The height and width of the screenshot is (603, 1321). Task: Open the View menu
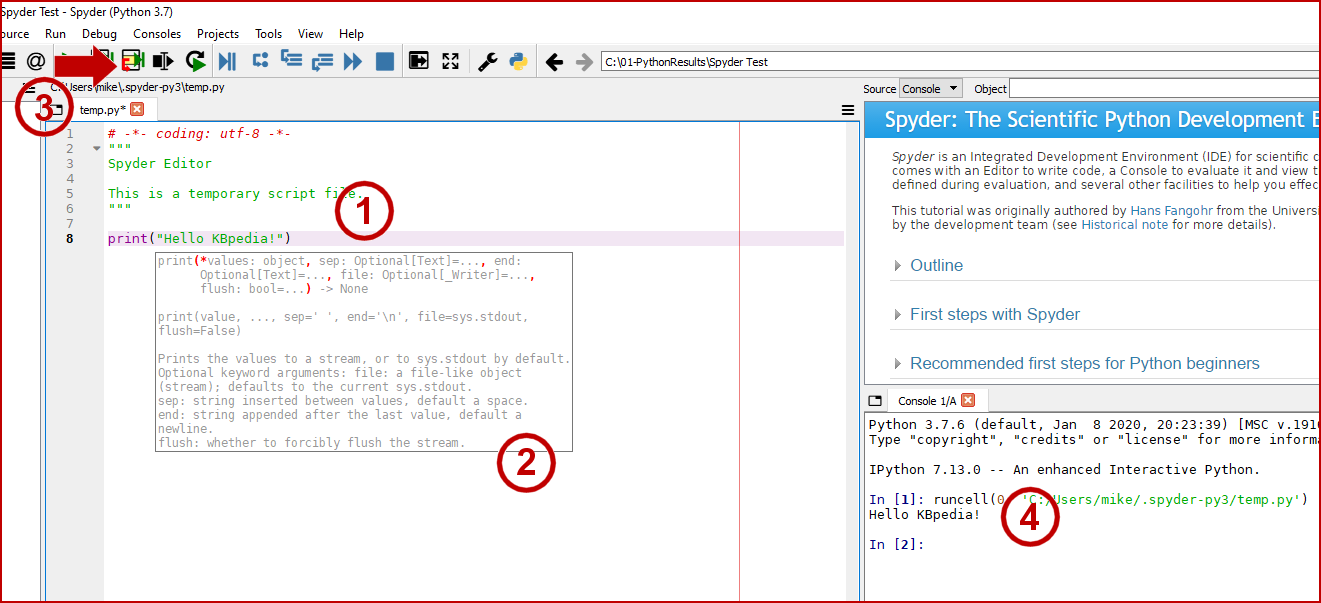click(310, 34)
